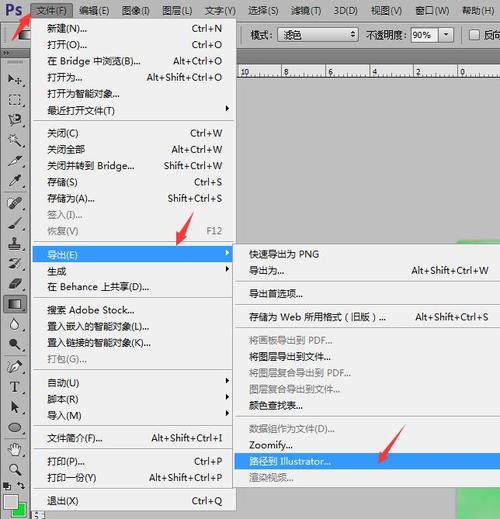
Task: Expand the 生成 submenu
Action: [132, 271]
